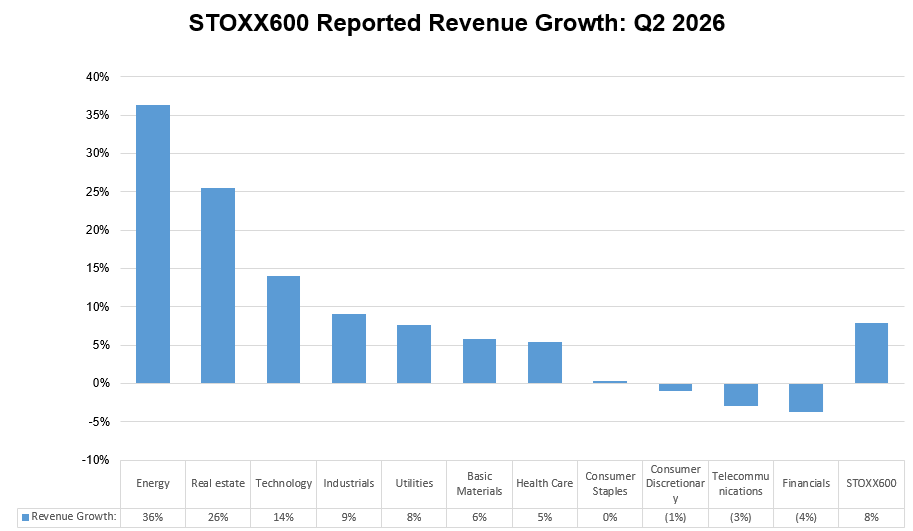The image size is (913, 531).
Task: Click the 14% data table value
Action: point(284,517)
